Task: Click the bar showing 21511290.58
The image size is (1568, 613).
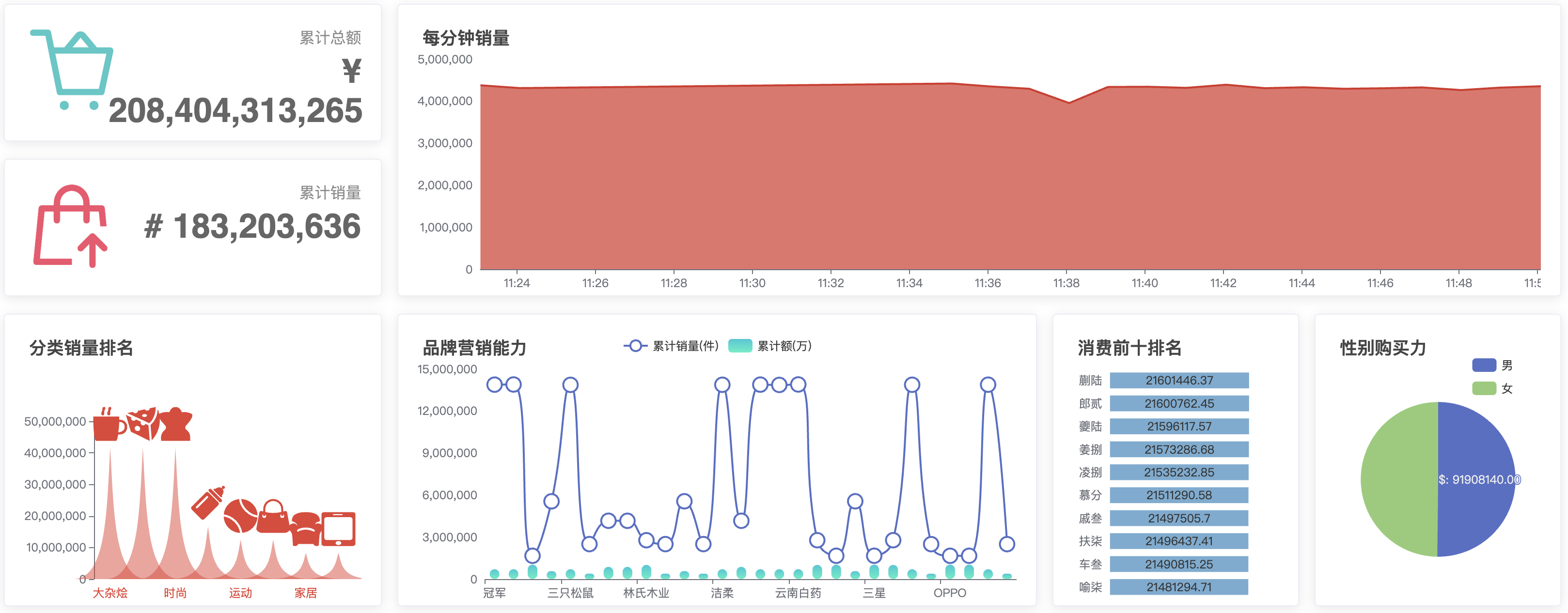Action: 1179,495
